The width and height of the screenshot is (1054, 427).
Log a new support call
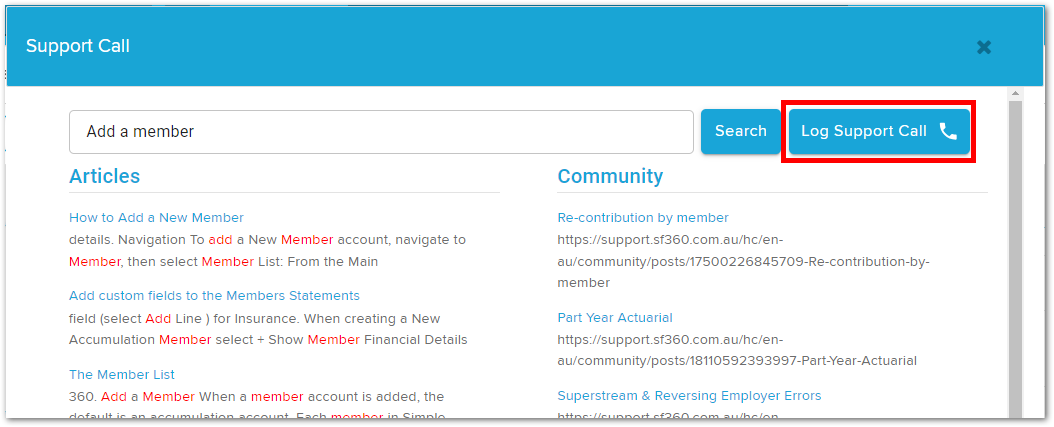(x=879, y=131)
